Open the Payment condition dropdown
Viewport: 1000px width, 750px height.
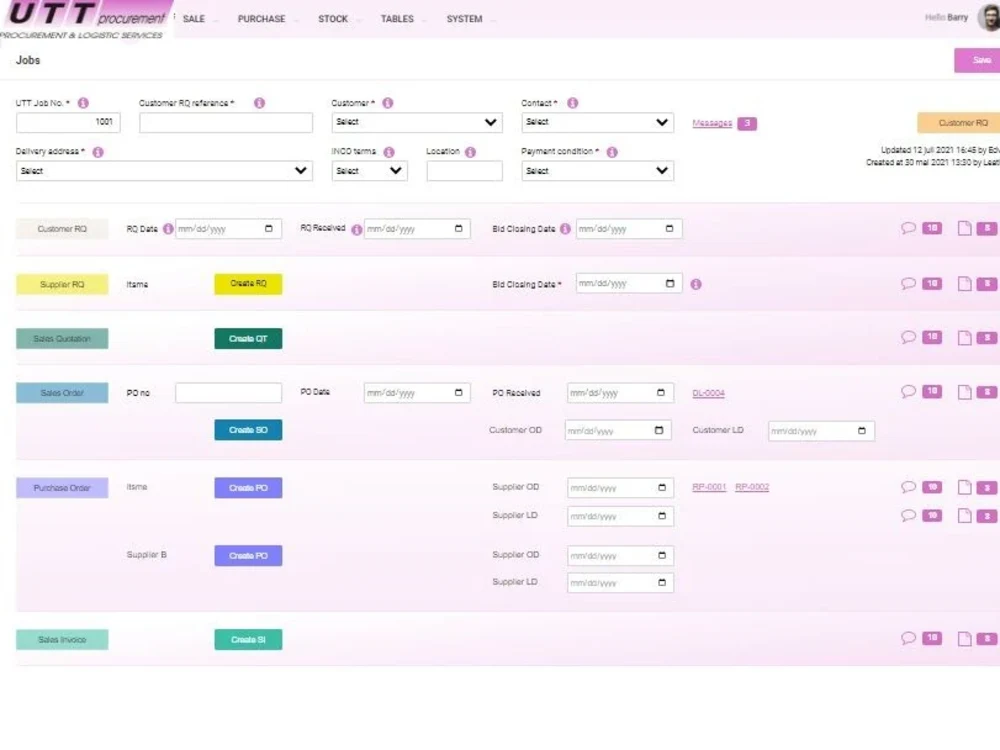click(597, 171)
